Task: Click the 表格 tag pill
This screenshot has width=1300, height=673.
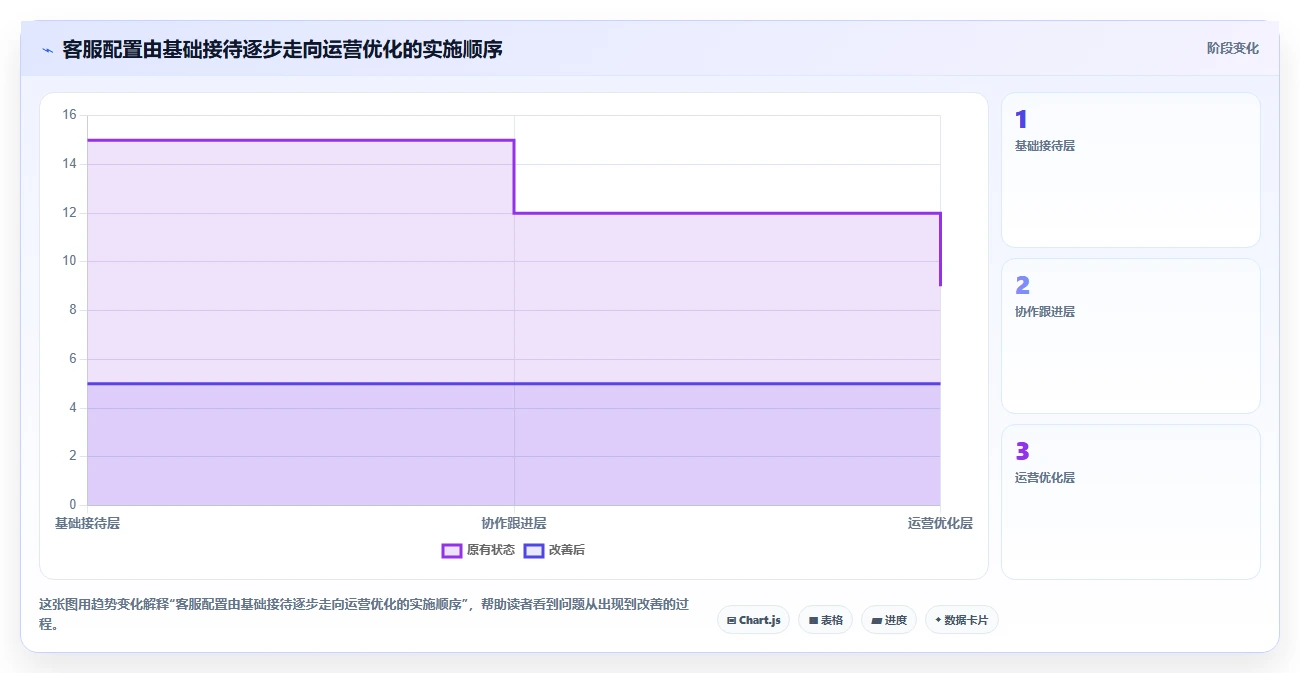Action: click(825, 620)
